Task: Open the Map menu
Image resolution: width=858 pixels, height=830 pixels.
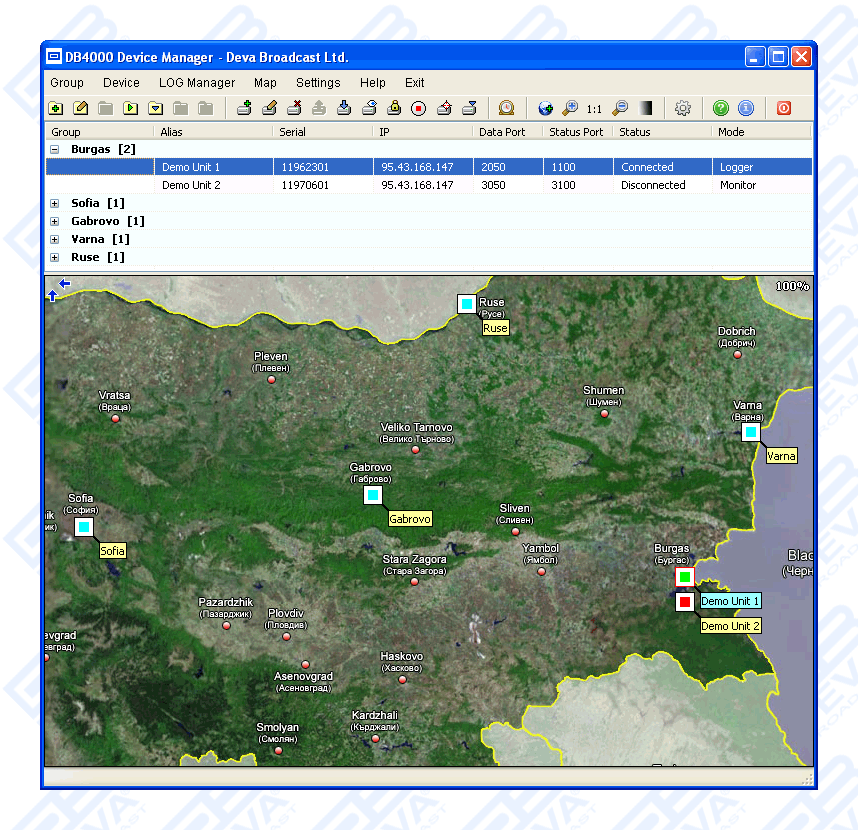Action: tap(265, 83)
